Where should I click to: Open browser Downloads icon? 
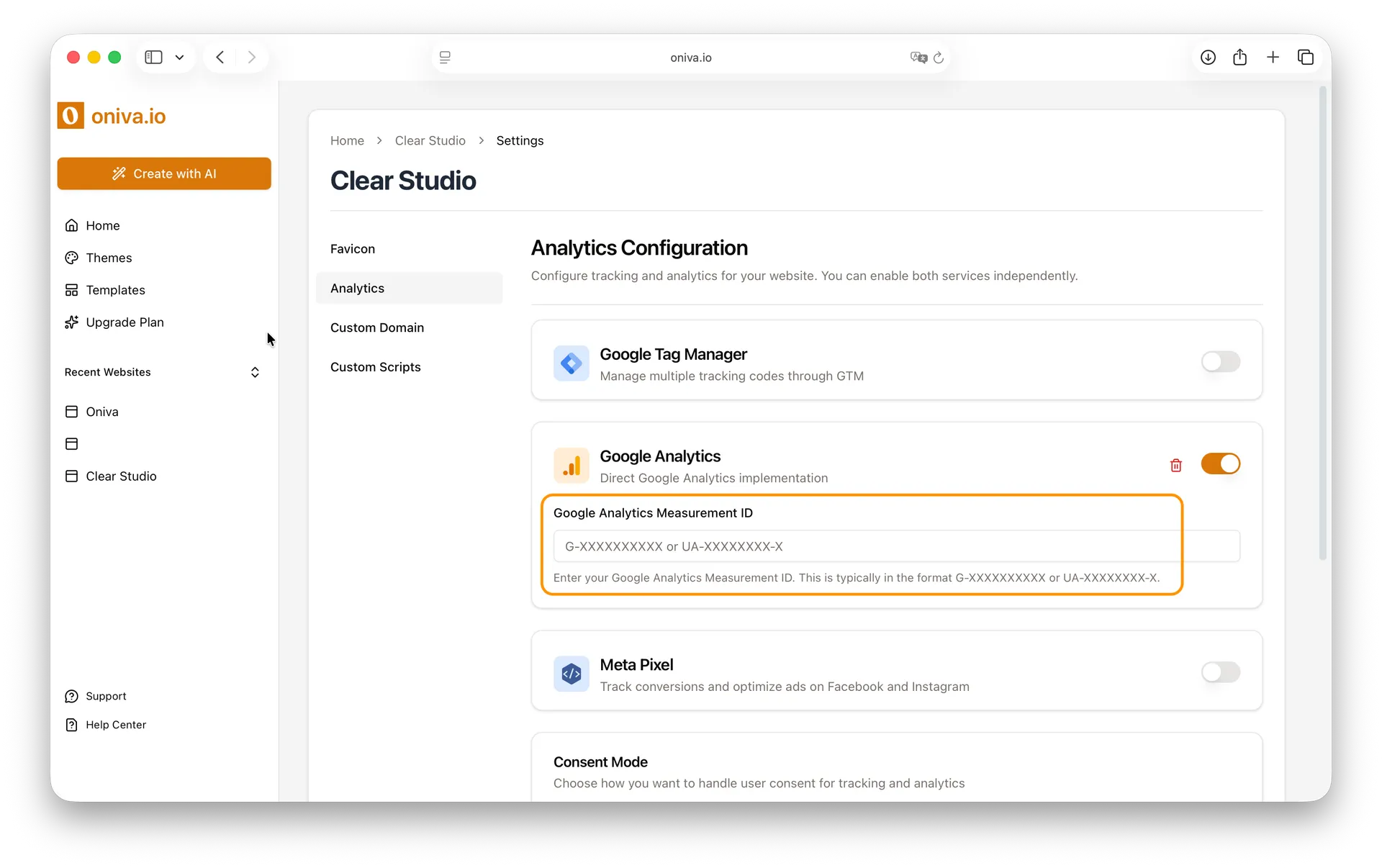point(1208,57)
